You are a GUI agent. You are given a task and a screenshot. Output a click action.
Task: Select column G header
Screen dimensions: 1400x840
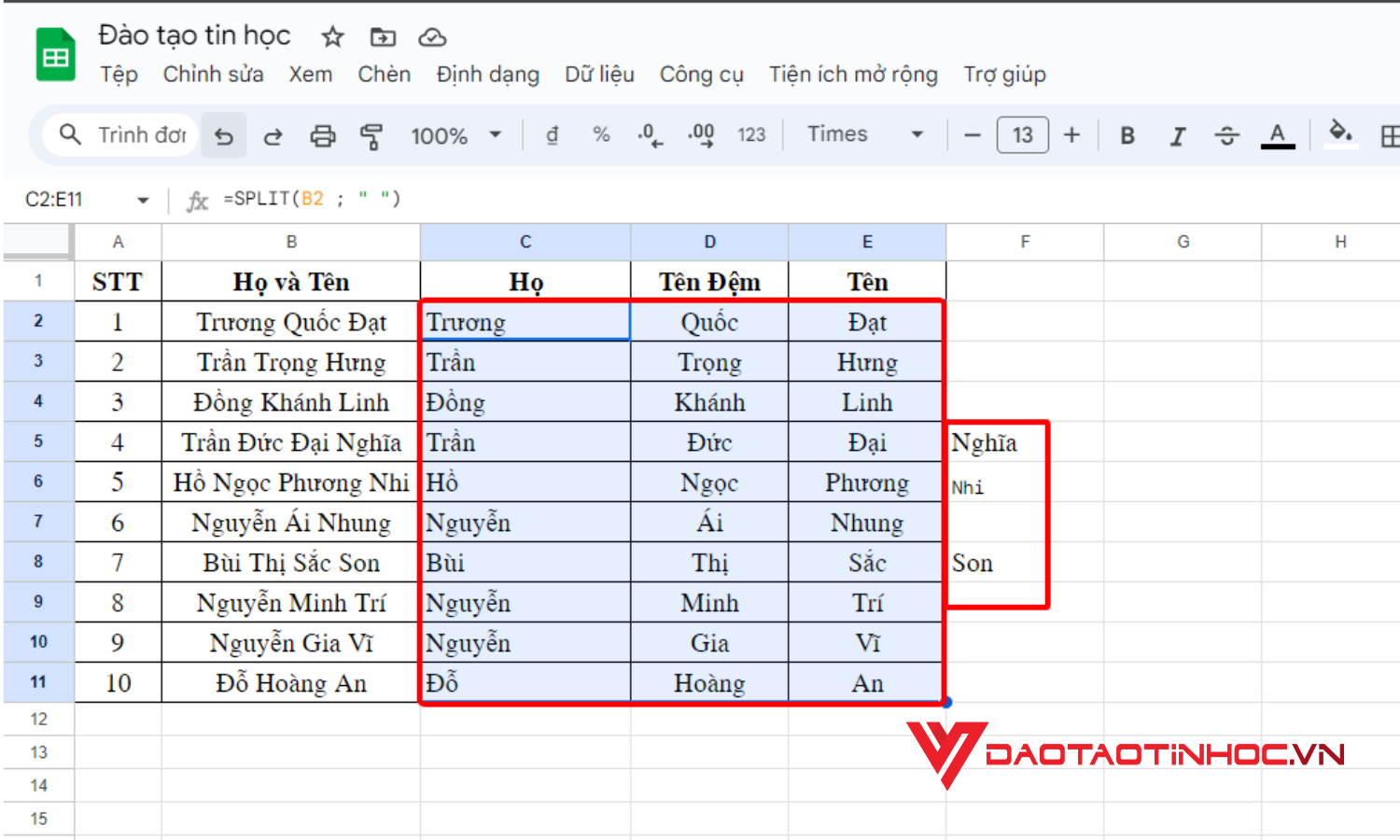coord(1183,242)
